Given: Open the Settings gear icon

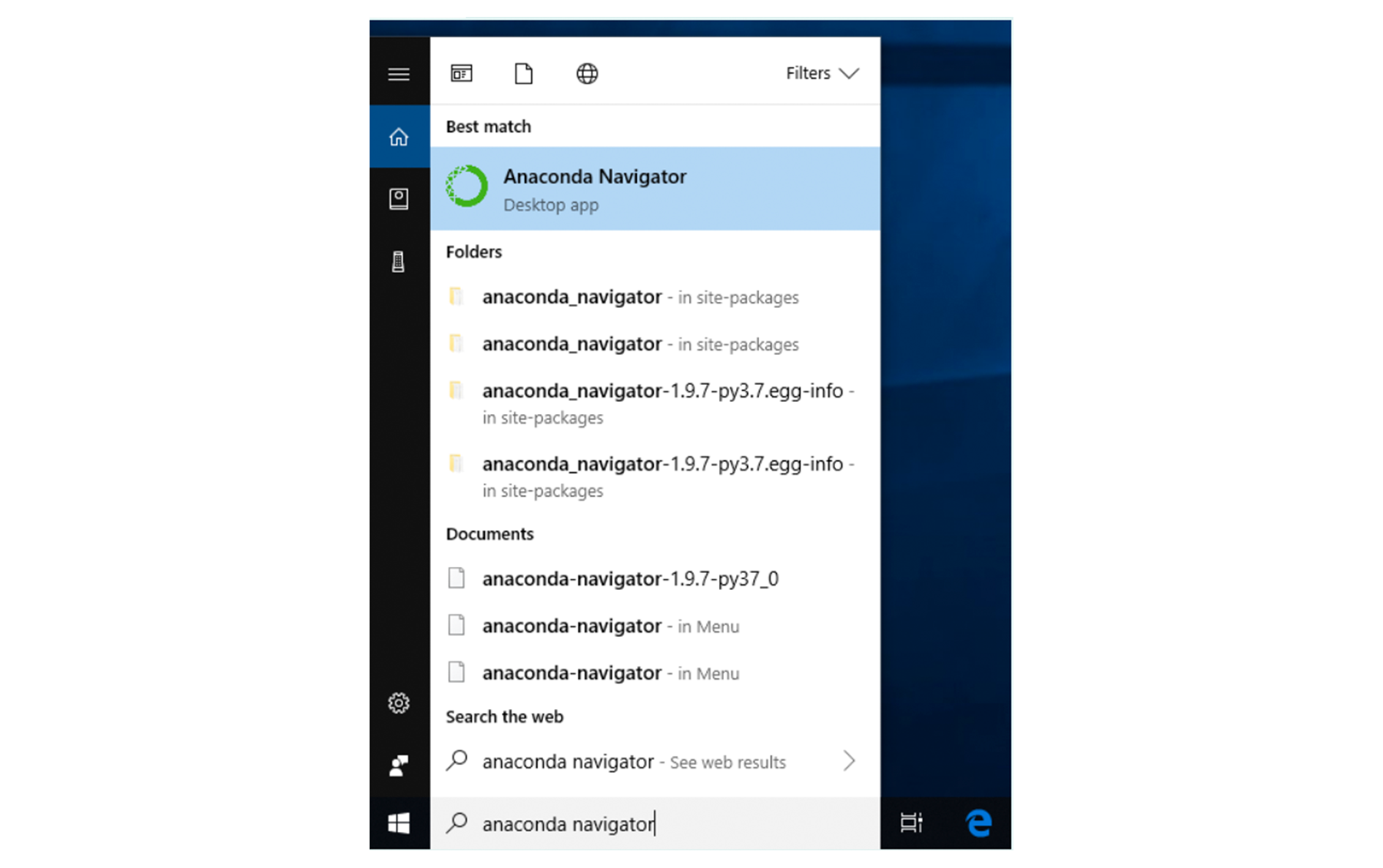Looking at the screenshot, I should click(398, 703).
